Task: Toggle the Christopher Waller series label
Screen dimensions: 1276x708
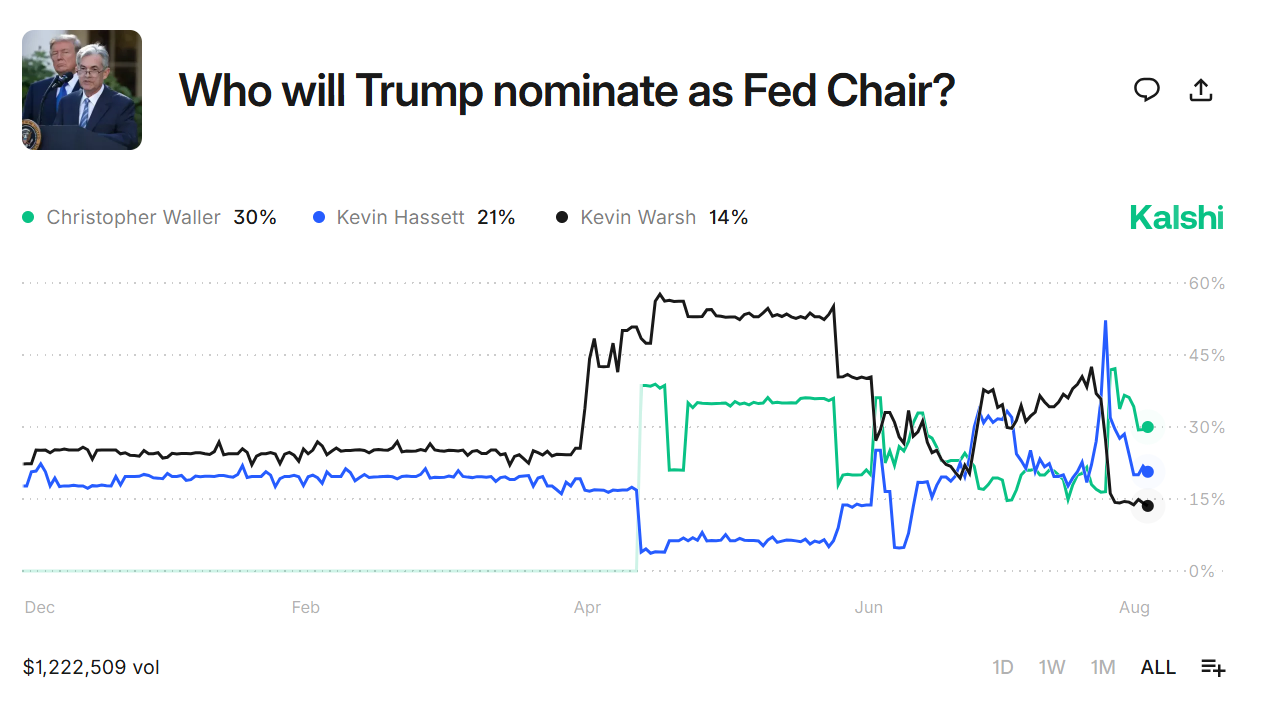Action: [133, 217]
